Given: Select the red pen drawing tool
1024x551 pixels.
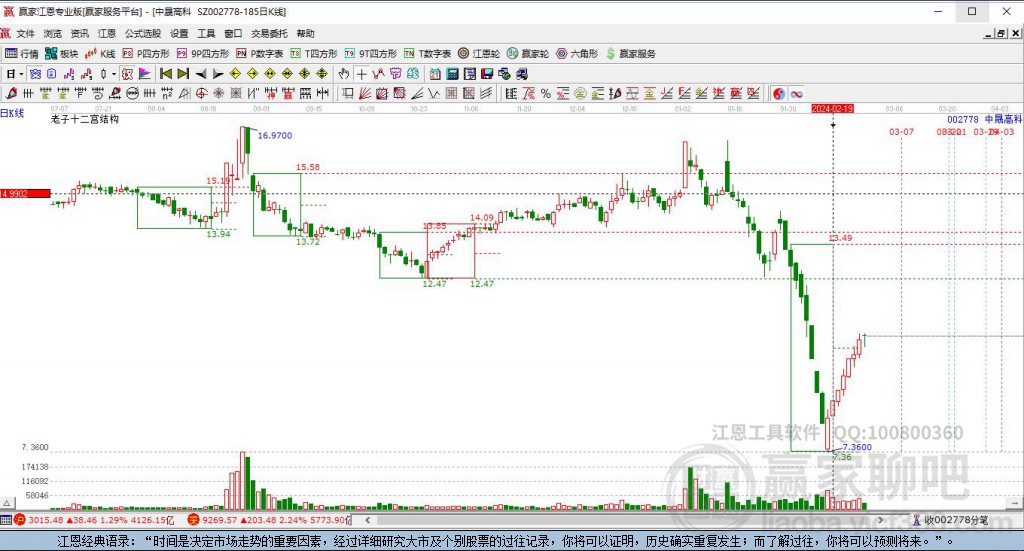Looking at the screenshot, I should pyautogui.click(x=10, y=94).
